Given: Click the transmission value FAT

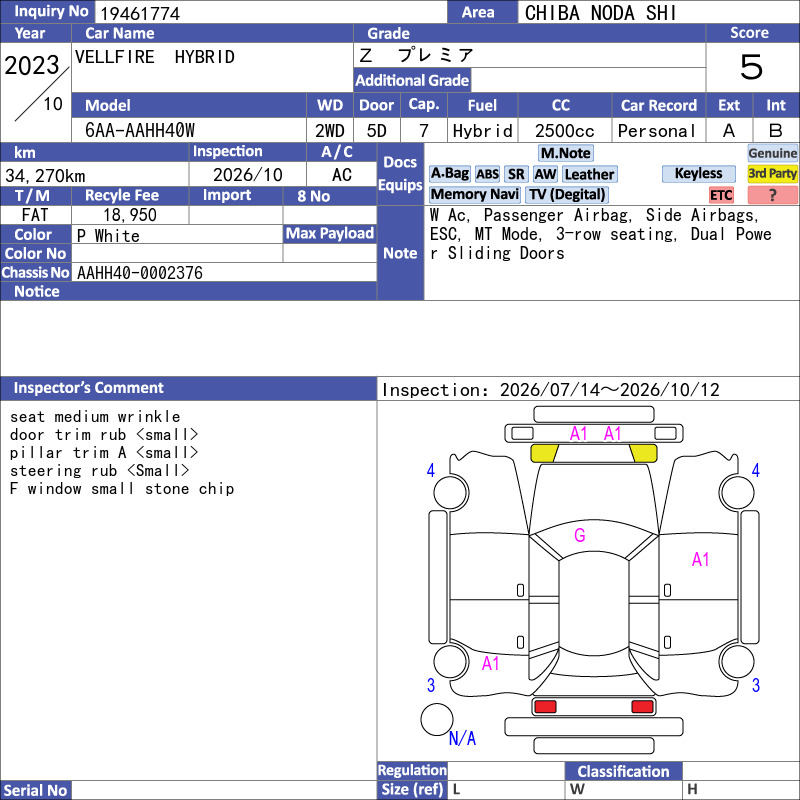Looking at the screenshot, I should tap(35, 215).
